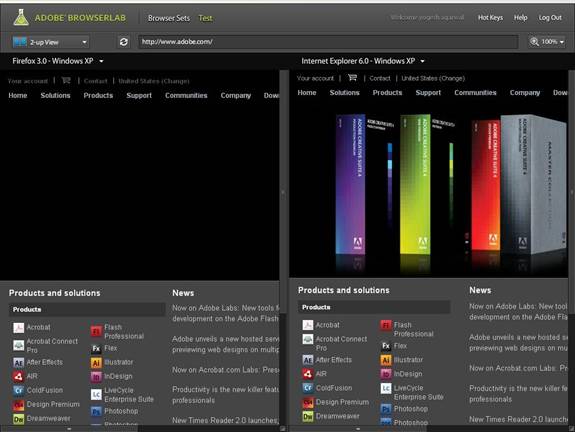Click the After Effects icon in Firefox pane
Screen dimensions: 575x432
click(x=18, y=362)
